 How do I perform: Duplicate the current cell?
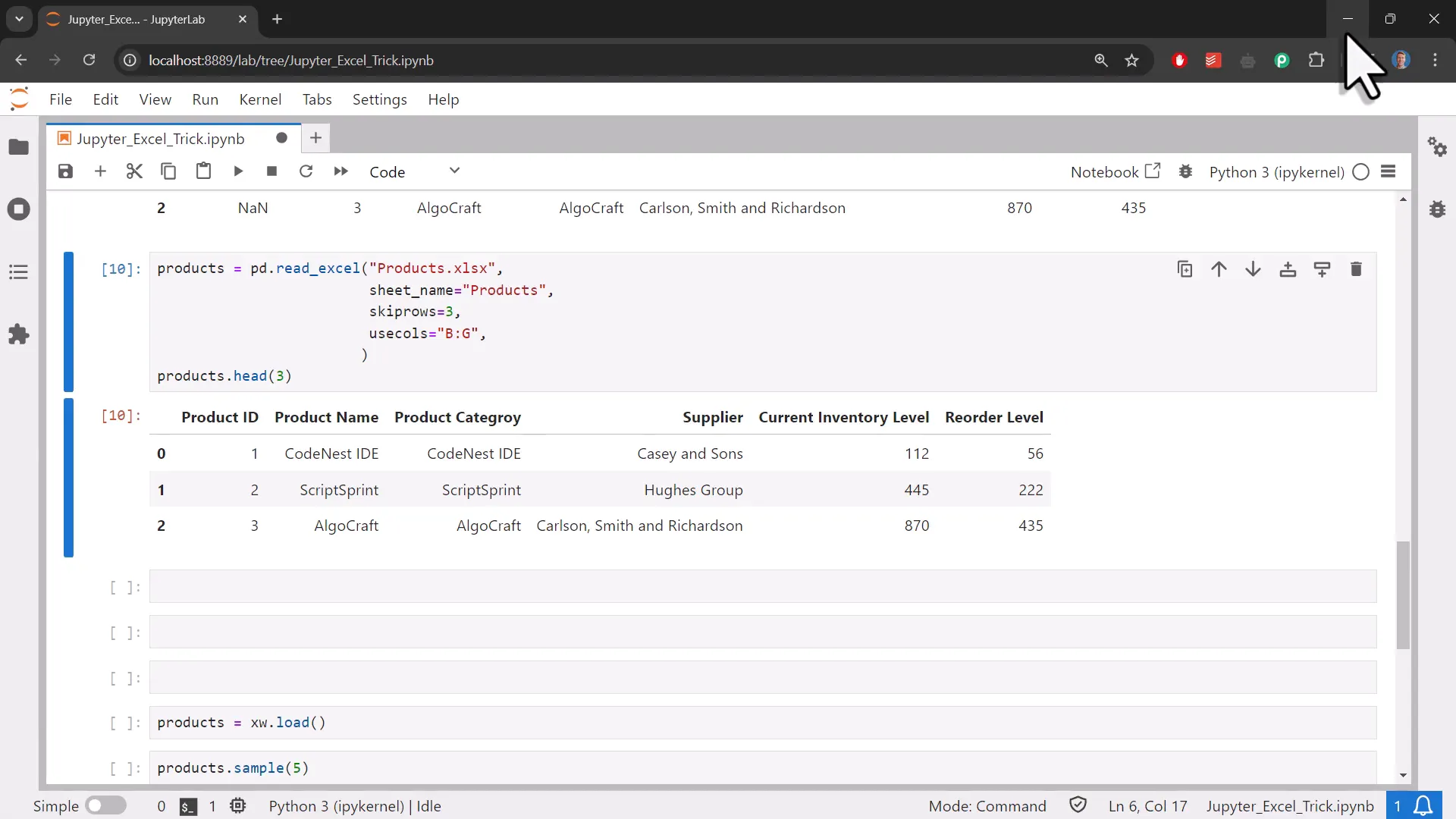(x=1185, y=269)
